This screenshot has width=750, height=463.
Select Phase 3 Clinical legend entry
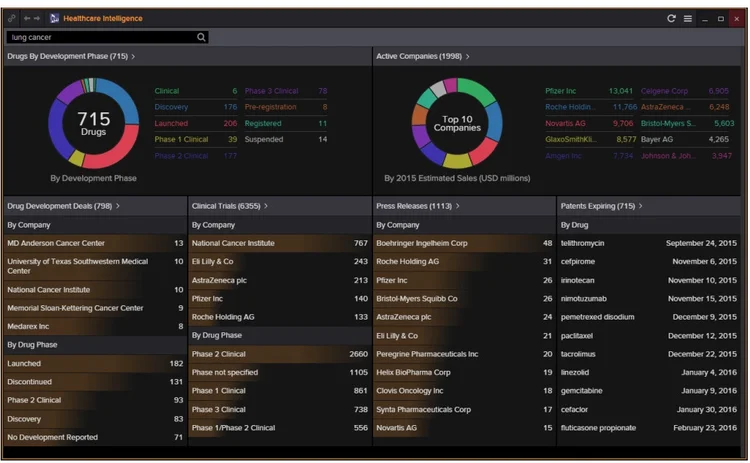[x=286, y=91]
